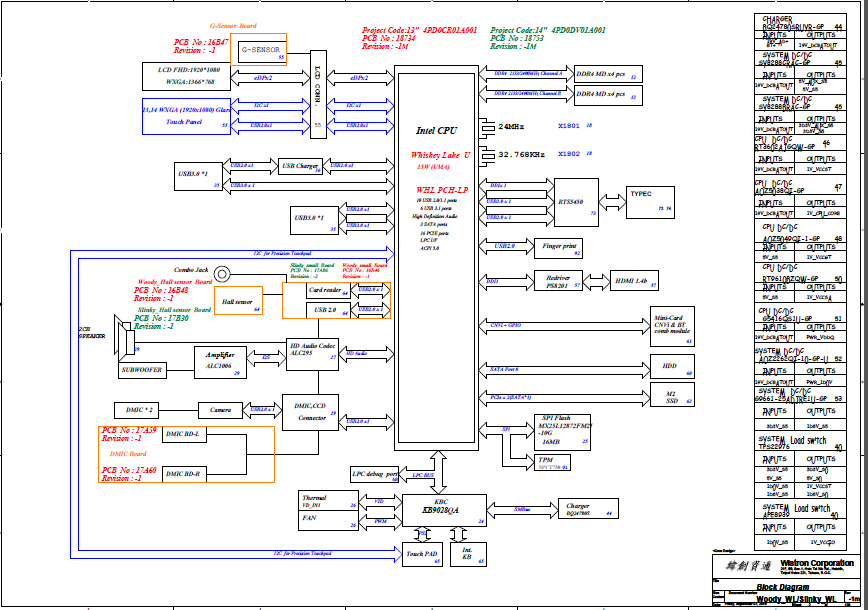Select the RT3602AJGQW-GP power table entry

click(800, 143)
